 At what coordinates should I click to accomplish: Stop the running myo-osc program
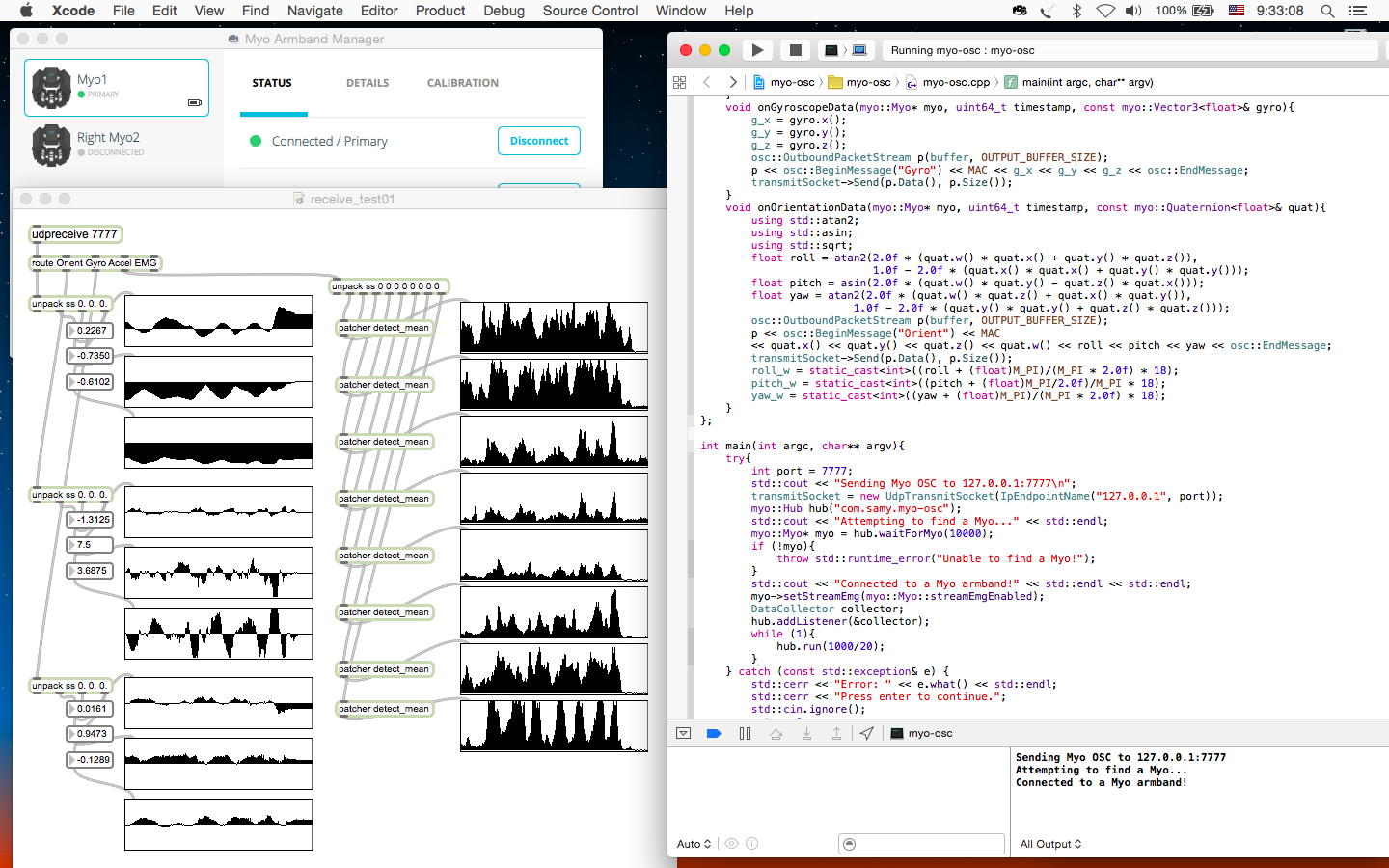[795, 50]
